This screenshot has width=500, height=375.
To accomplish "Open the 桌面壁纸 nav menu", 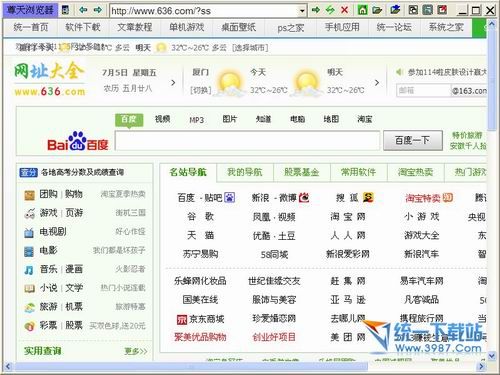I will pos(239,27).
